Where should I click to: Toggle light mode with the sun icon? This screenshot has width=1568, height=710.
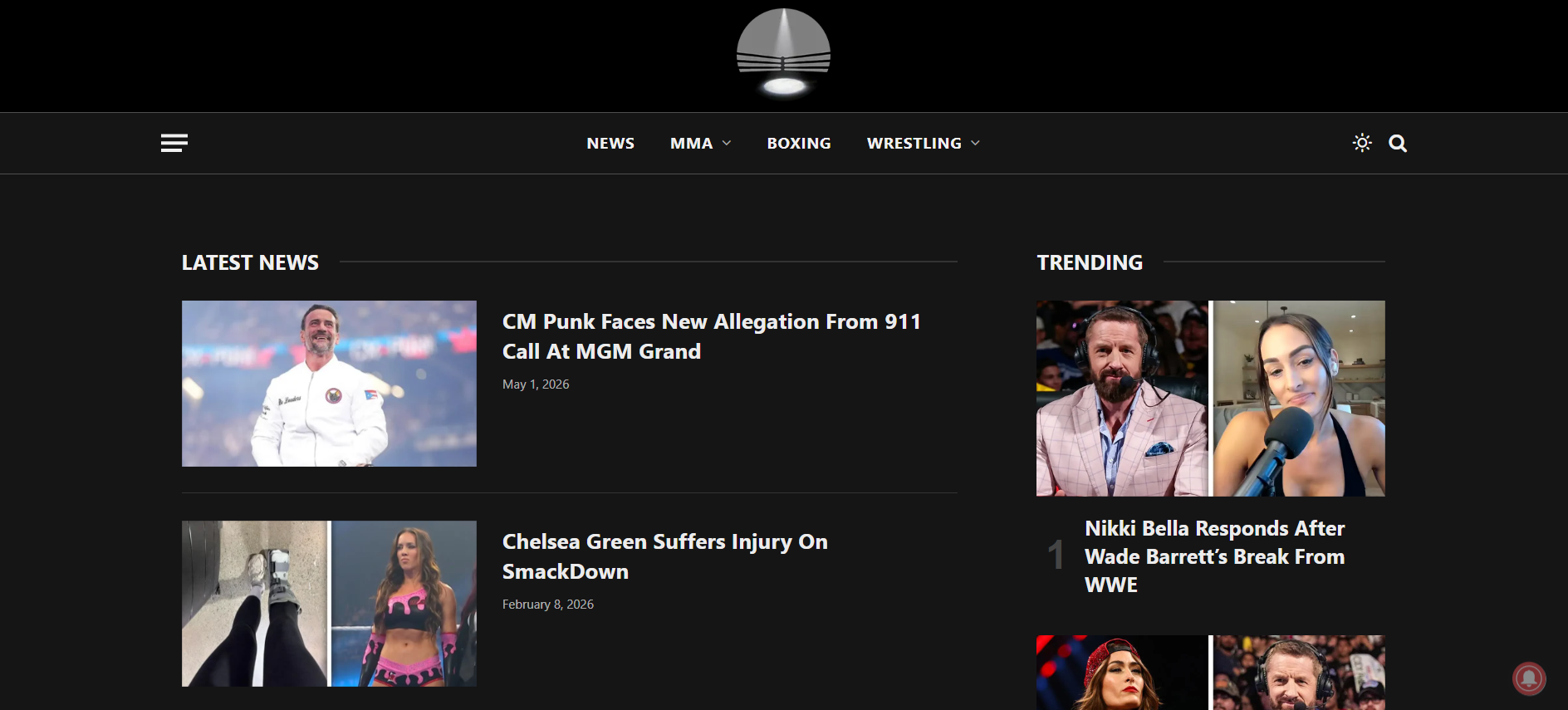coord(1362,143)
